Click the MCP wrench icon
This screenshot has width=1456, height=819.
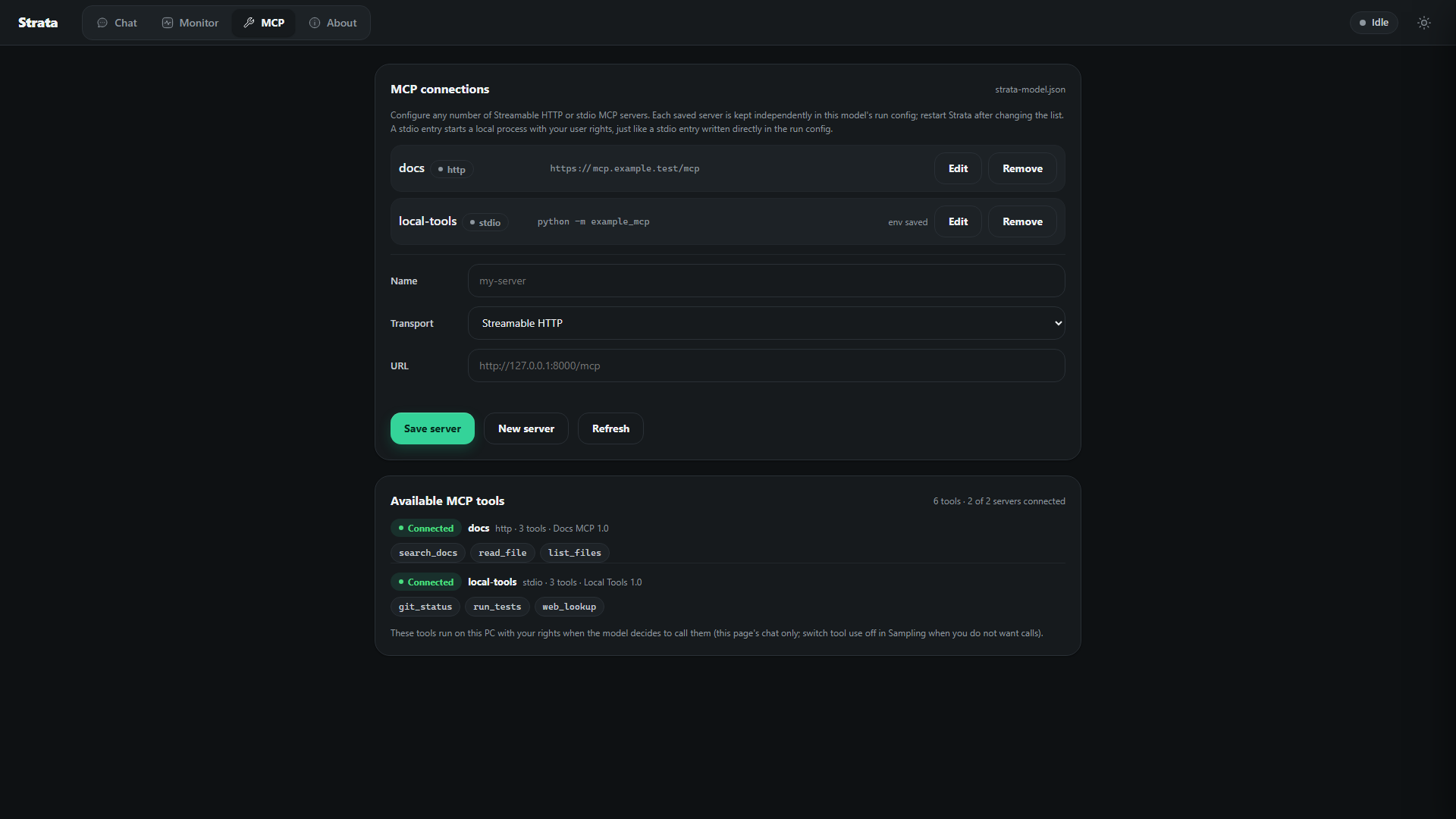(249, 23)
